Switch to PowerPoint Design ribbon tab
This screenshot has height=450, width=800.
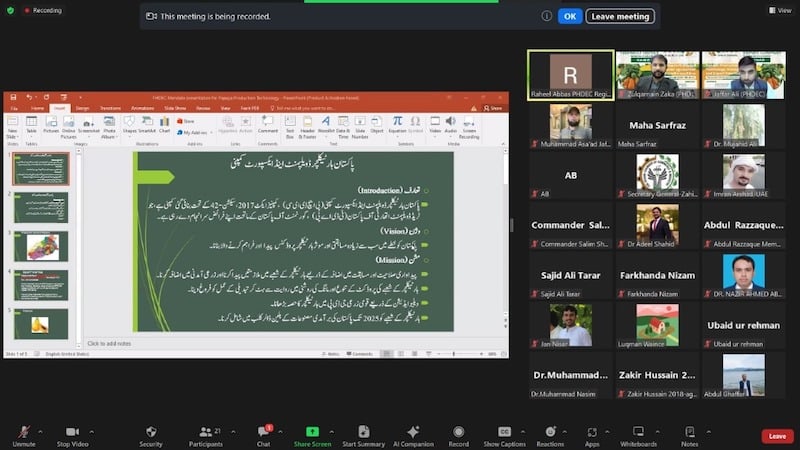pyautogui.click(x=82, y=108)
